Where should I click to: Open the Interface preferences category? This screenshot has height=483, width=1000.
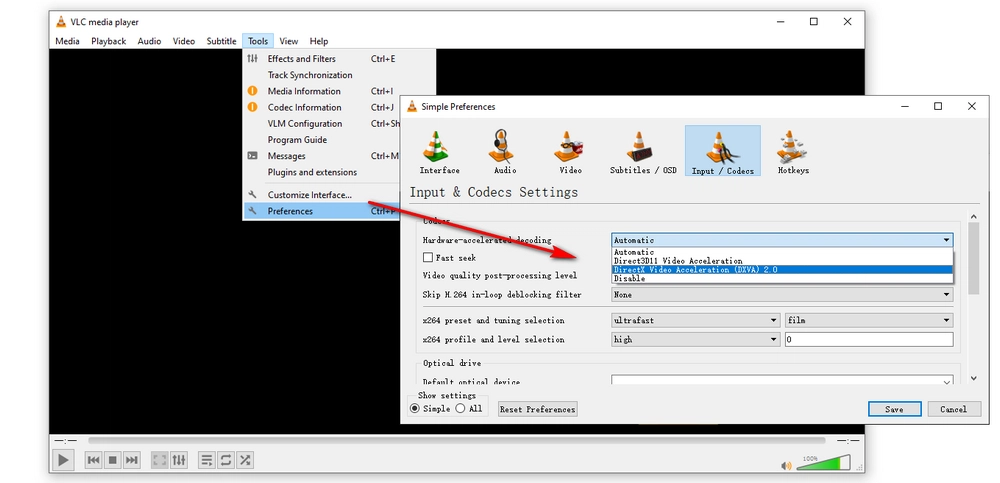coord(439,151)
